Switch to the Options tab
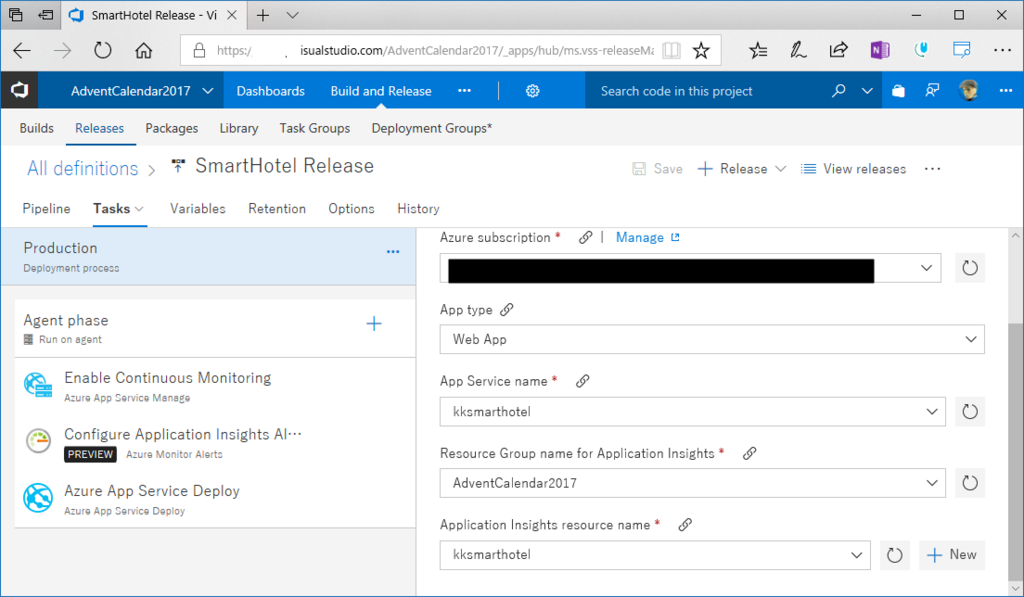The height and width of the screenshot is (597, 1024). point(351,208)
